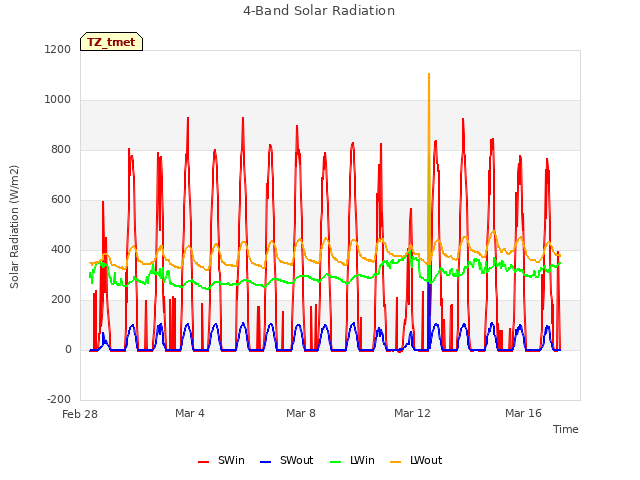The width and height of the screenshot is (640, 480).
Task: Click the tall orange LWout spike peak
Action: [429, 75]
